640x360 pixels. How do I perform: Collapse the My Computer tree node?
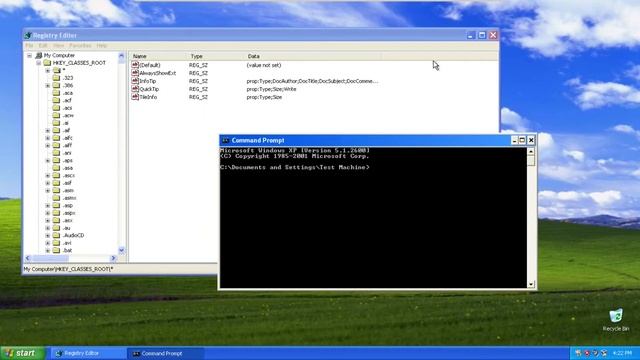29,55
